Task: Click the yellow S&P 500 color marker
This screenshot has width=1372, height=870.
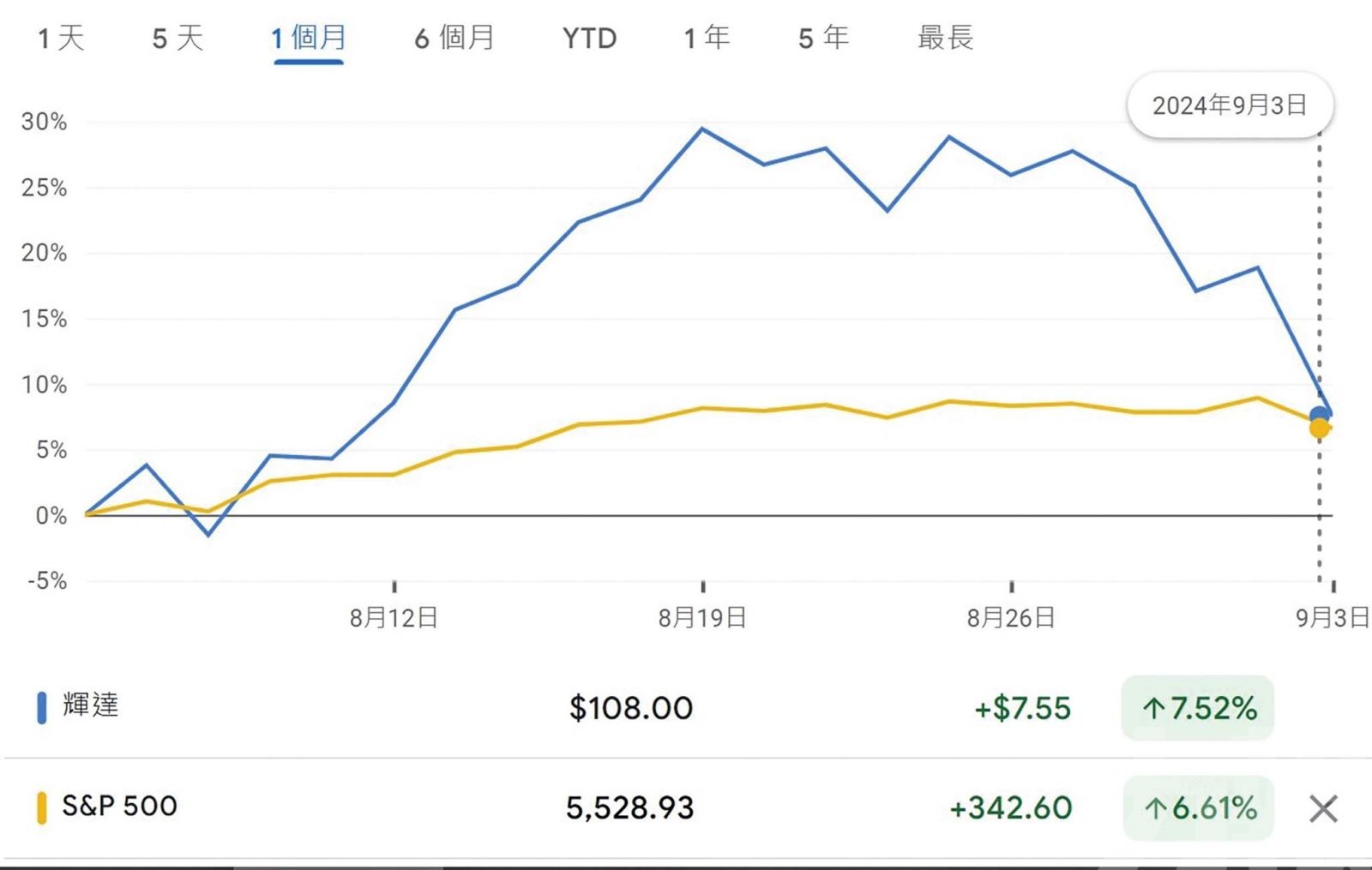Action: 41,807
